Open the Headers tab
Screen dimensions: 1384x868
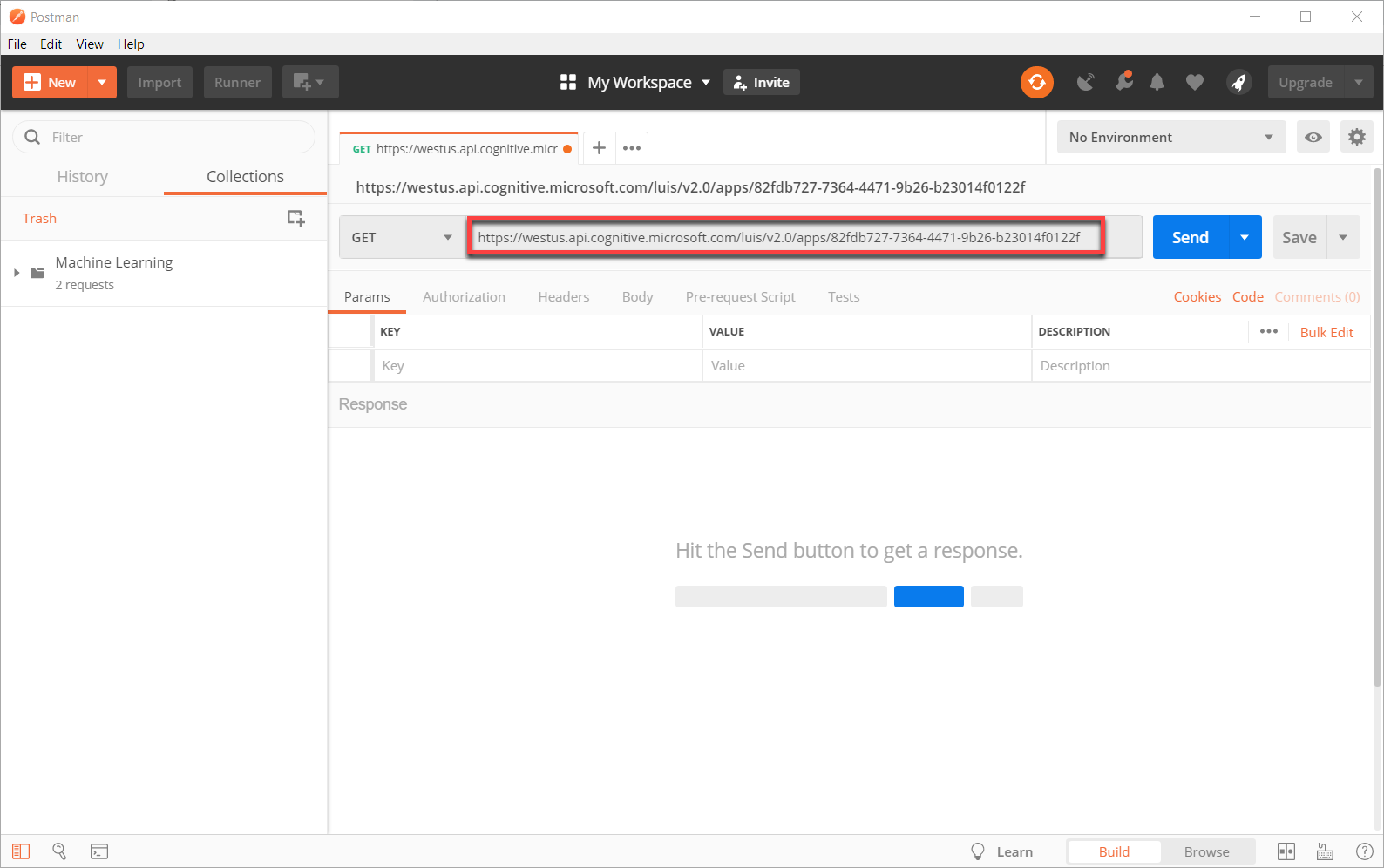pyautogui.click(x=564, y=296)
